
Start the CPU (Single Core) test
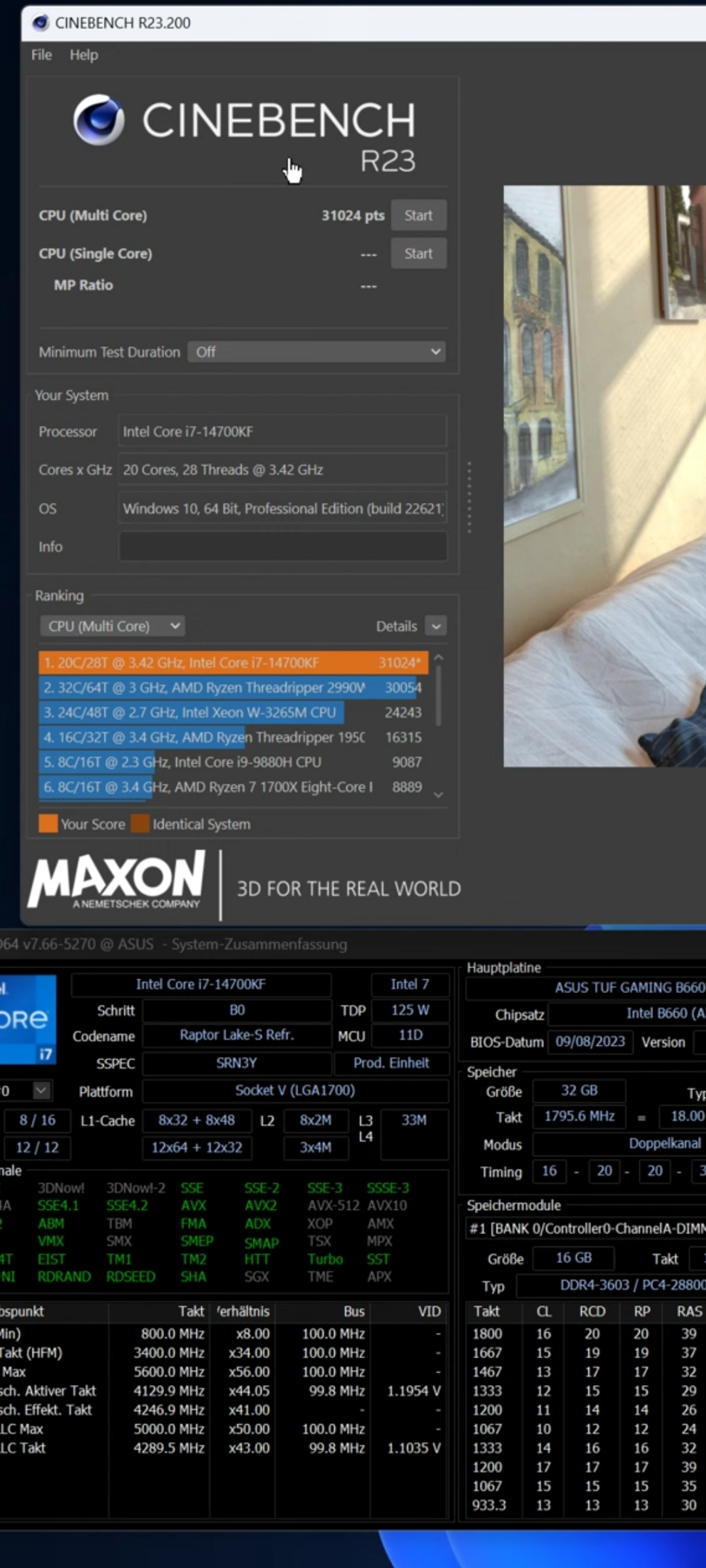(x=418, y=254)
